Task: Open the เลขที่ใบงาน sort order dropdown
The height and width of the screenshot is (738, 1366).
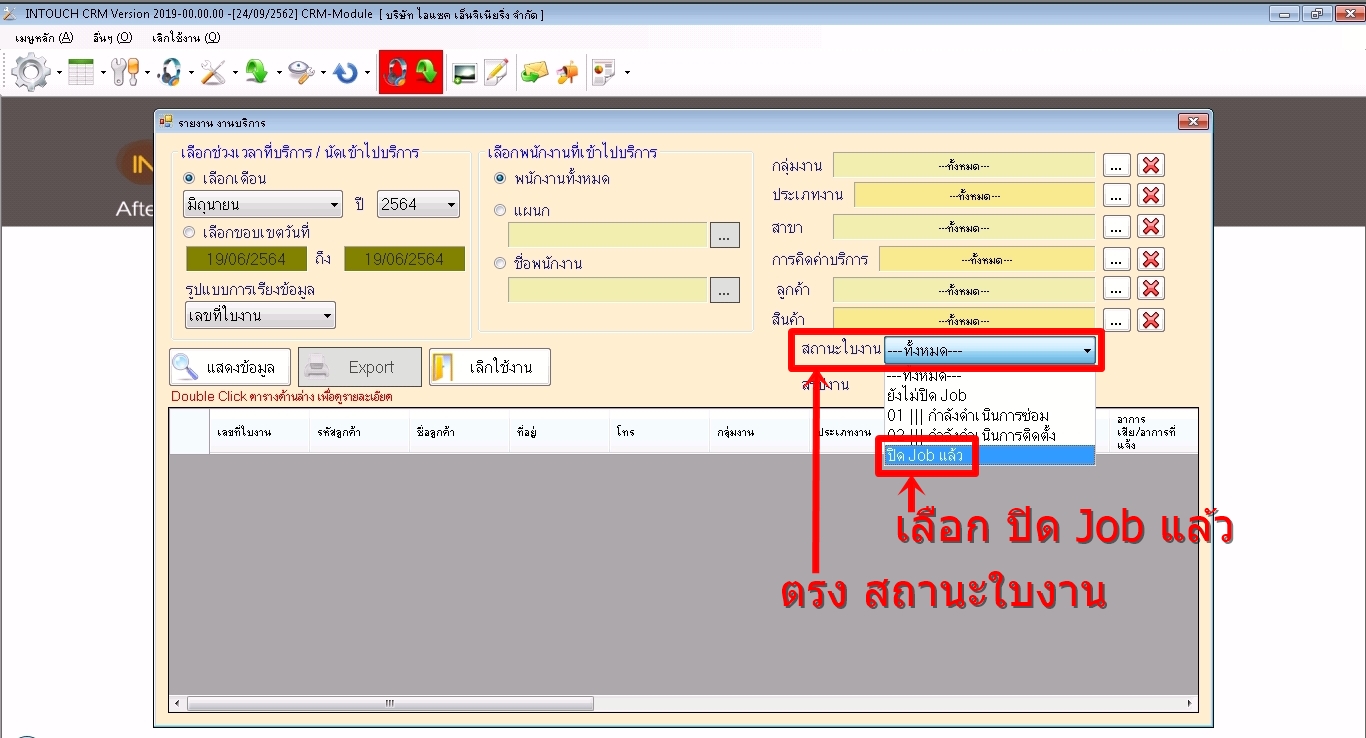Action: pos(260,316)
